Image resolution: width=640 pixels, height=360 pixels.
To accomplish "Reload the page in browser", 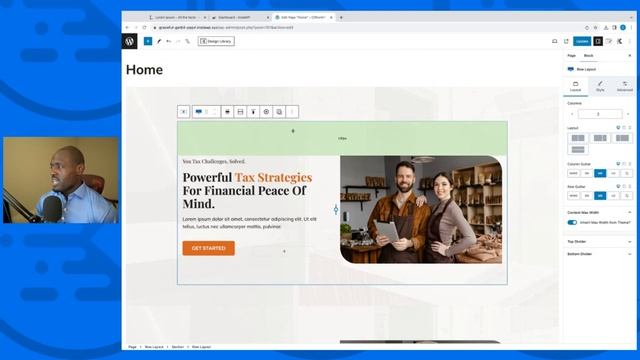I will (144, 28).
